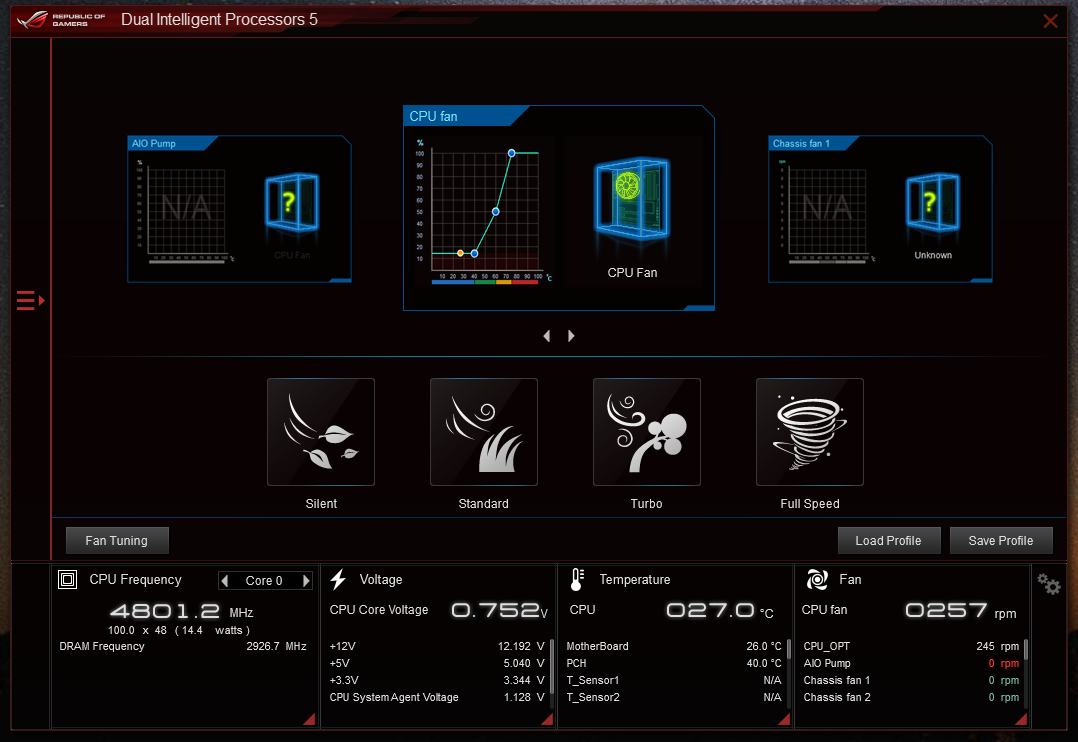Click the CPU System Agent Voltage row
1078x742 pixels.
(437, 697)
